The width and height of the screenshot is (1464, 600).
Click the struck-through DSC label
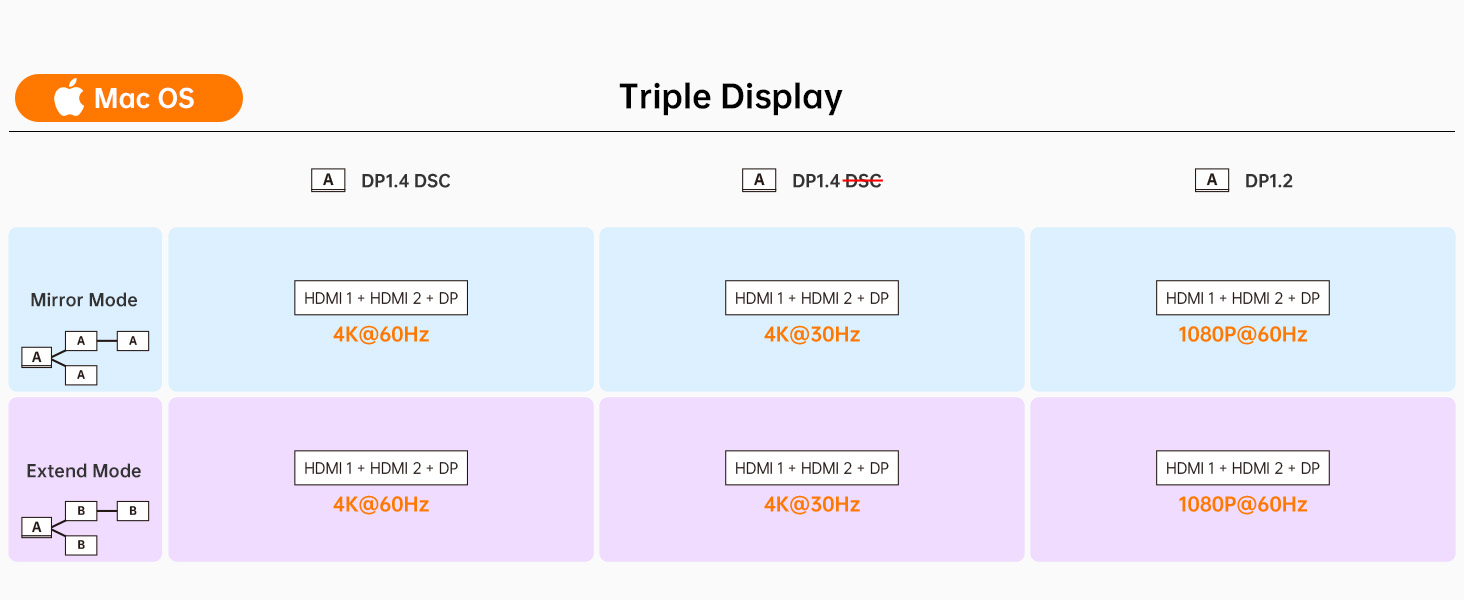click(863, 181)
